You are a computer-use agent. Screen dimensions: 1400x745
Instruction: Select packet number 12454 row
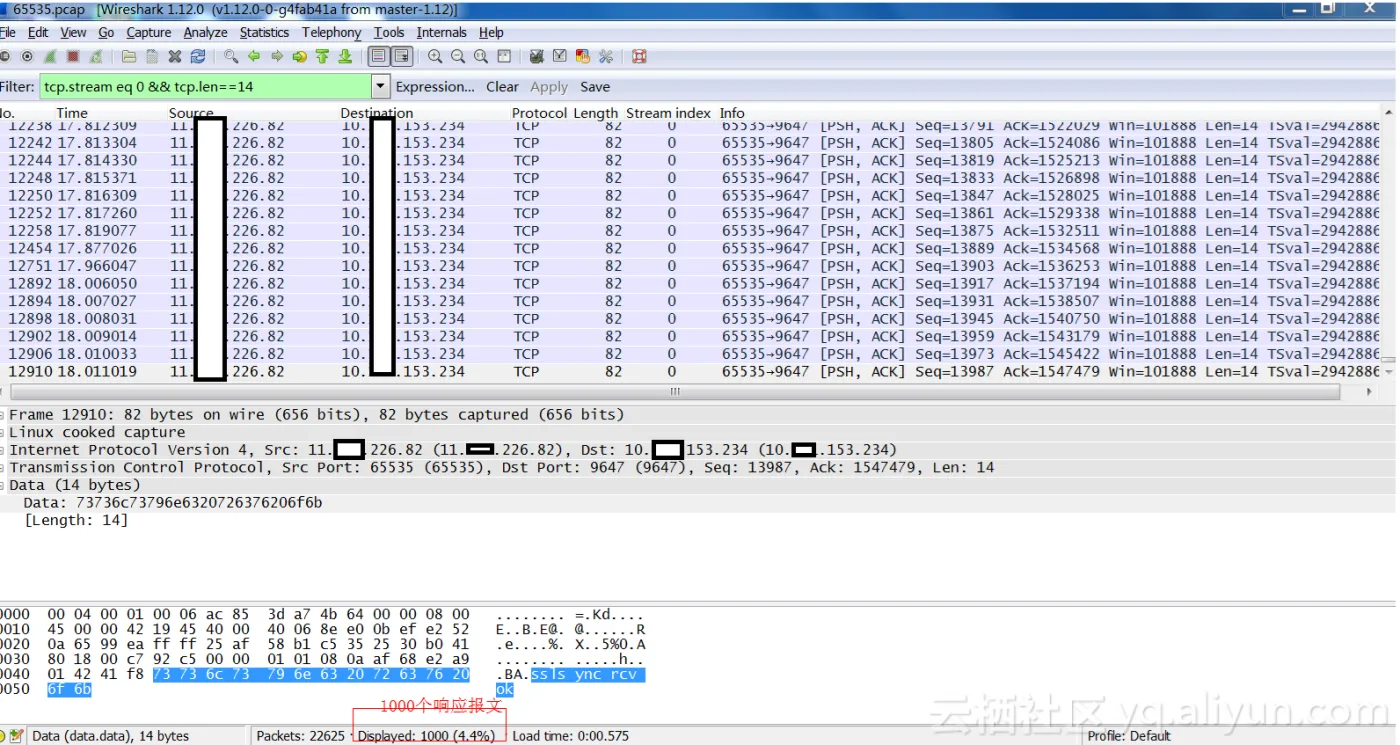[690, 248]
